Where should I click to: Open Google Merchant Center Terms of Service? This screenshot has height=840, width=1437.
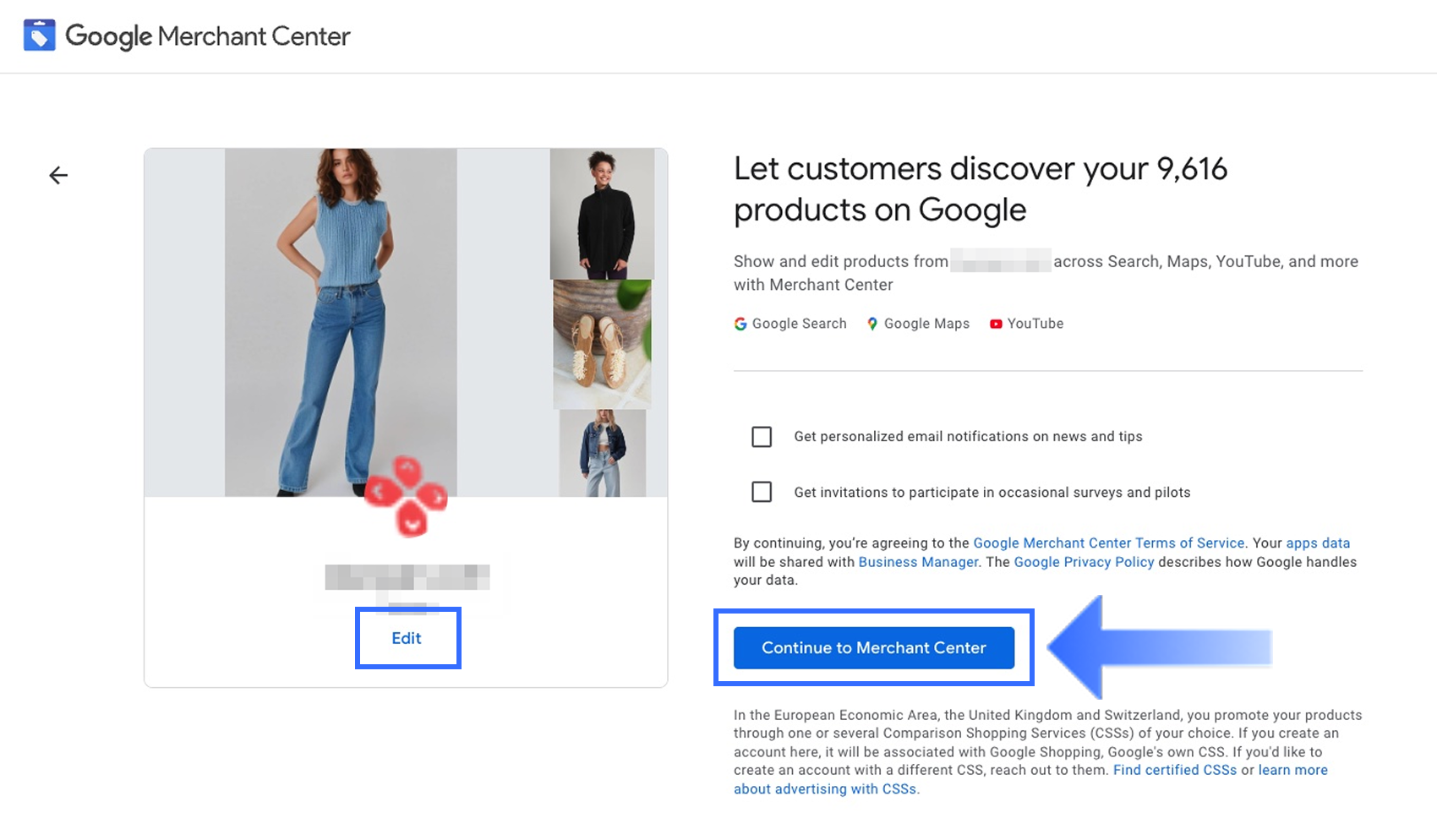pos(1108,543)
